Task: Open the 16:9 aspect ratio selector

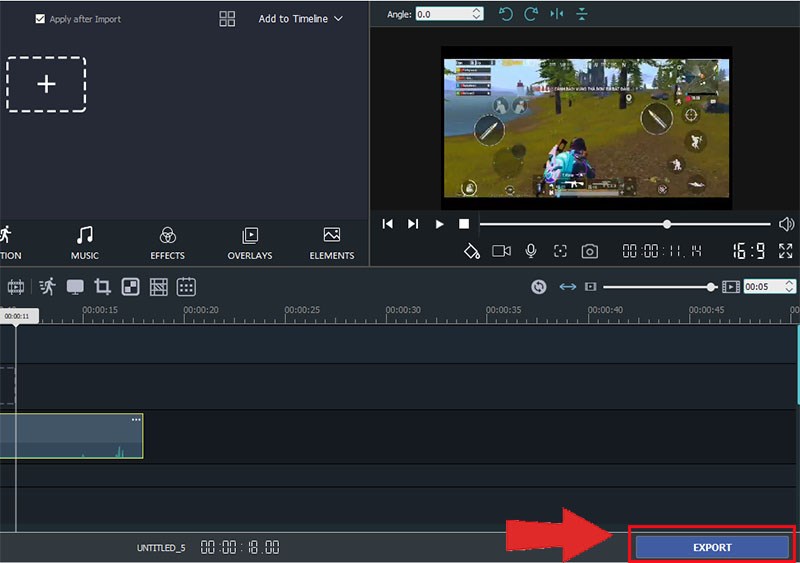Action: [x=749, y=251]
